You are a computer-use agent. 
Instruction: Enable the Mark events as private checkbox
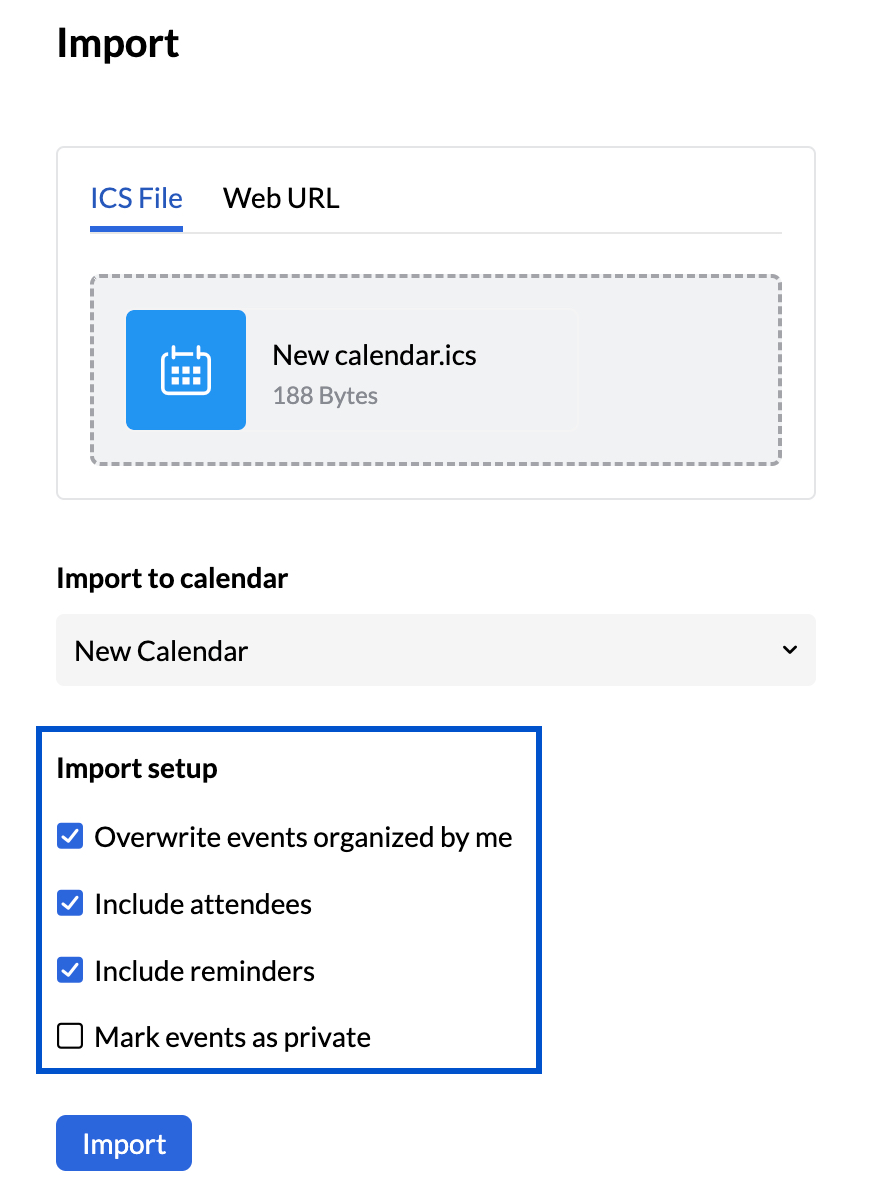[70, 1037]
